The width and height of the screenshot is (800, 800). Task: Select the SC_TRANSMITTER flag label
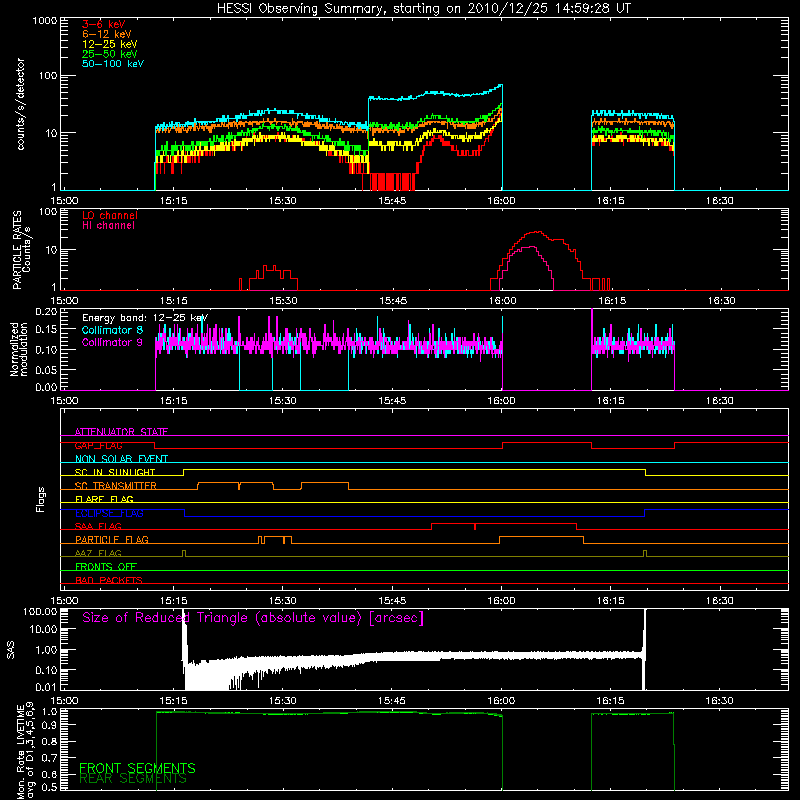point(115,486)
